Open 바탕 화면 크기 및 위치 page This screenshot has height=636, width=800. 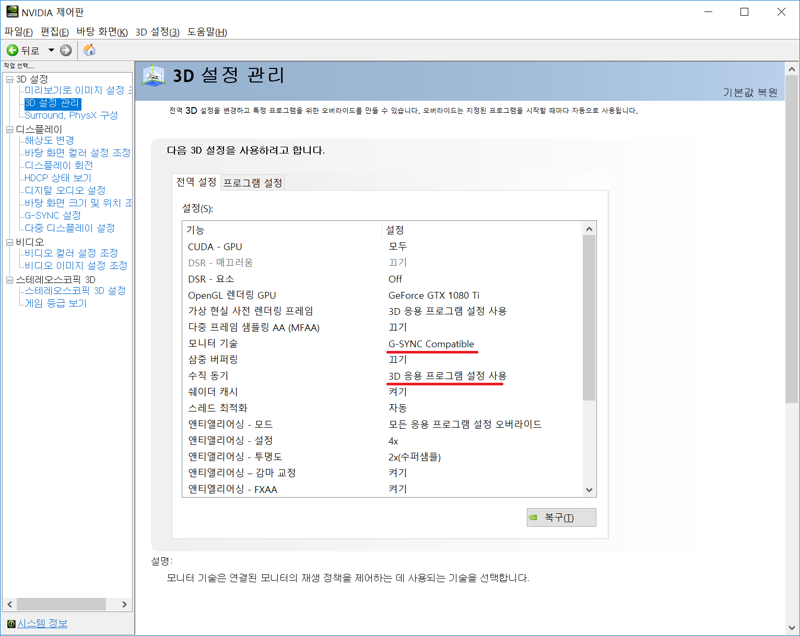(x=78, y=203)
